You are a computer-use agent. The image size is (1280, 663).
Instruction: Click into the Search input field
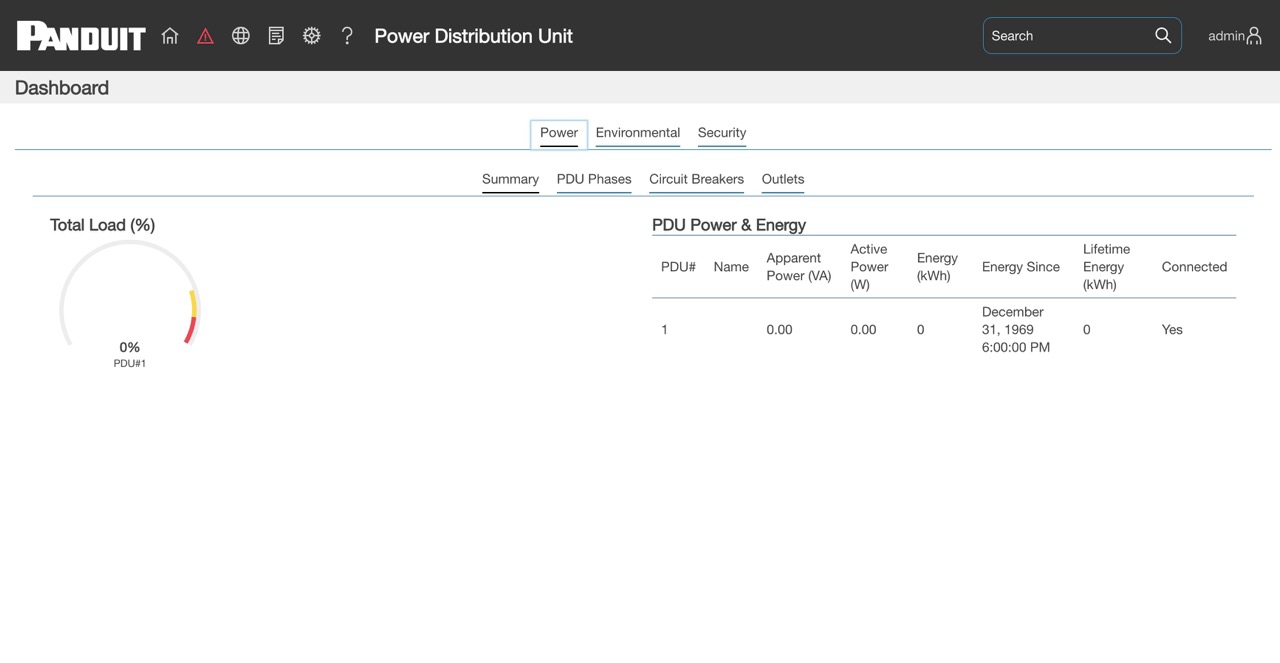click(x=1068, y=36)
